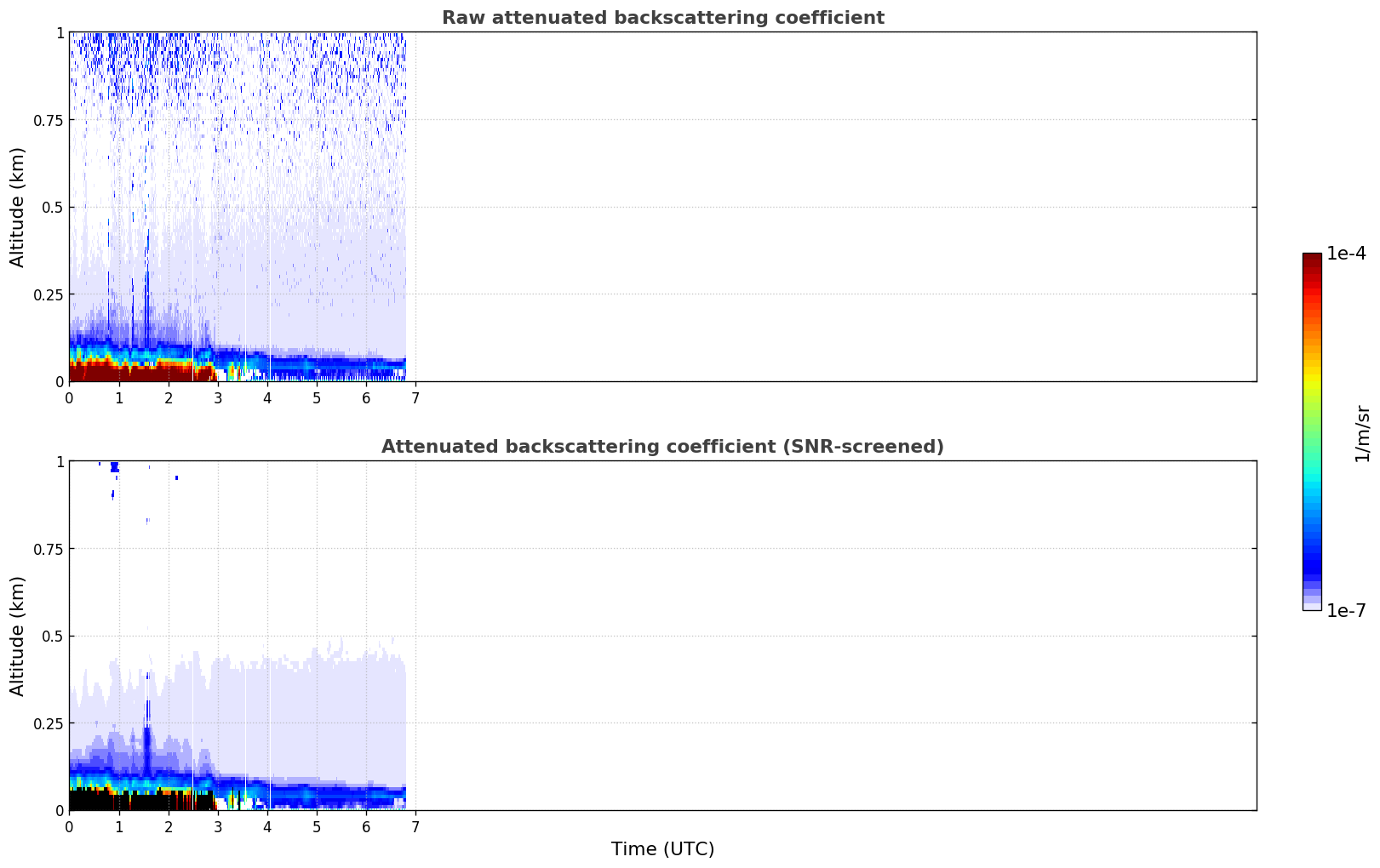
Task: Select the "Time (UTC)" x-axis label
Action: (662, 849)
